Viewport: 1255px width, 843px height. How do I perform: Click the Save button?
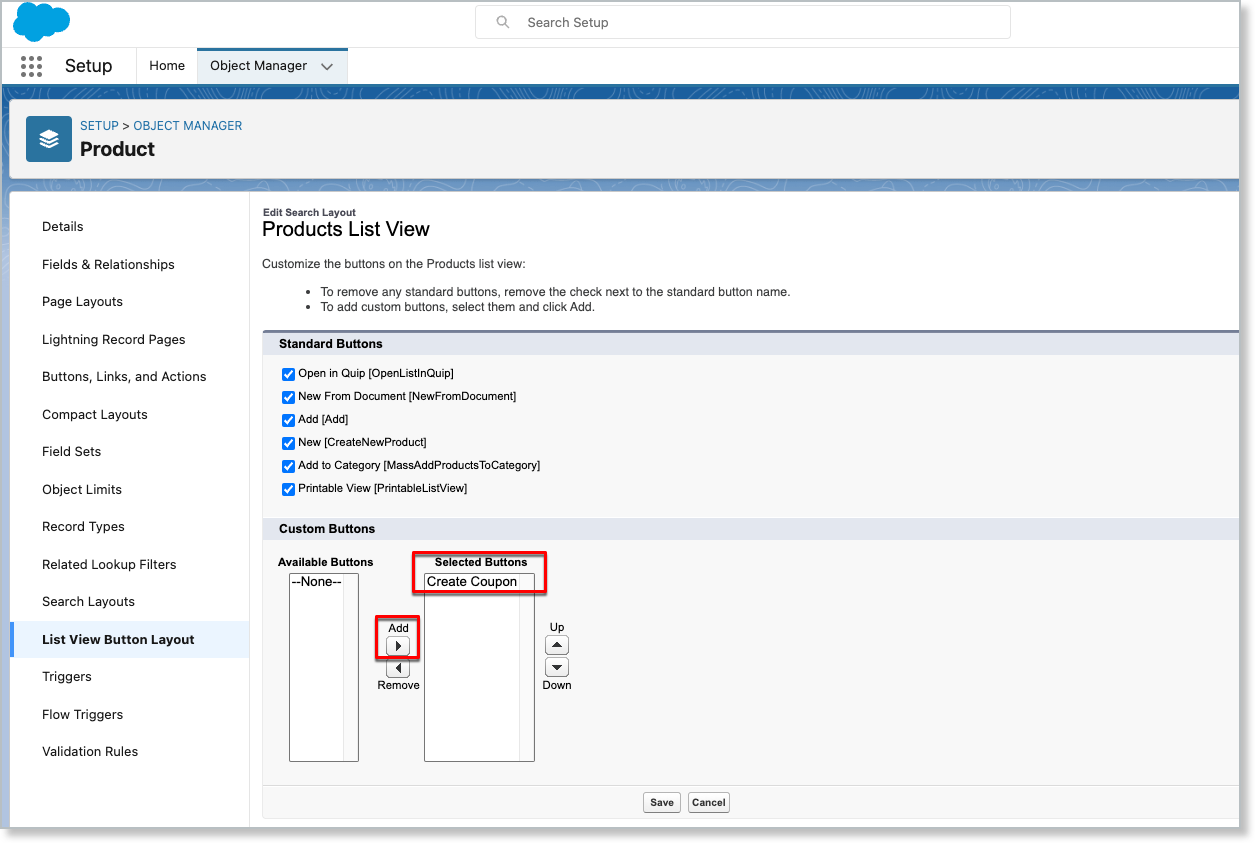tap(661, 802)
